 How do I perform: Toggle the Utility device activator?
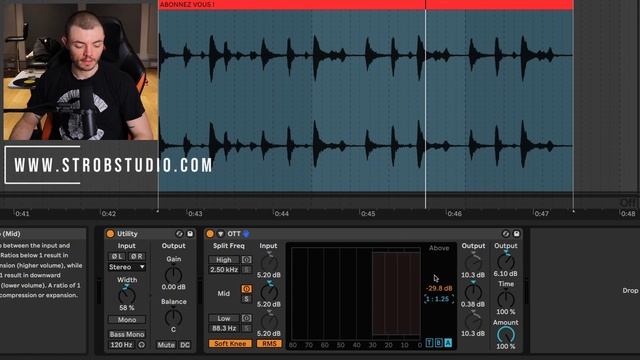(x=110, y=234)
